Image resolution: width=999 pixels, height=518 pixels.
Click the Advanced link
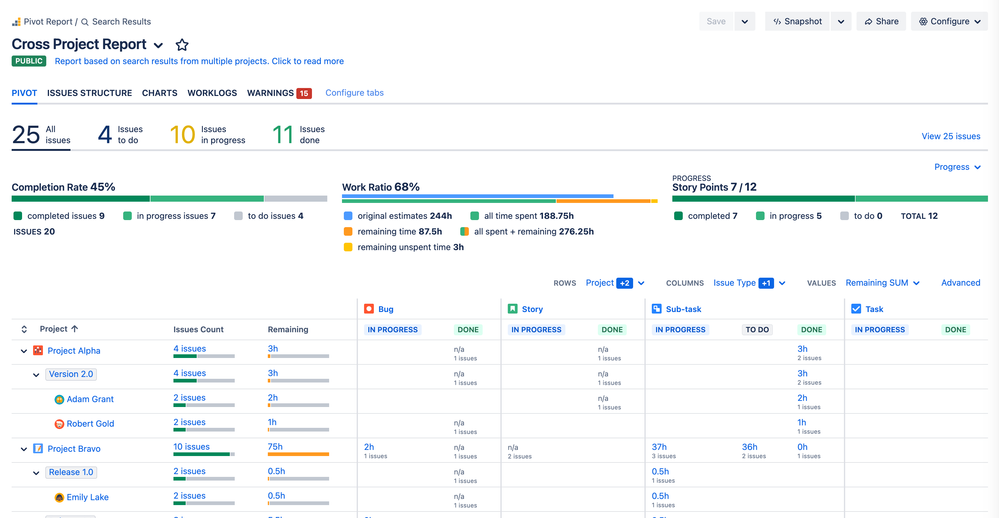961,283
